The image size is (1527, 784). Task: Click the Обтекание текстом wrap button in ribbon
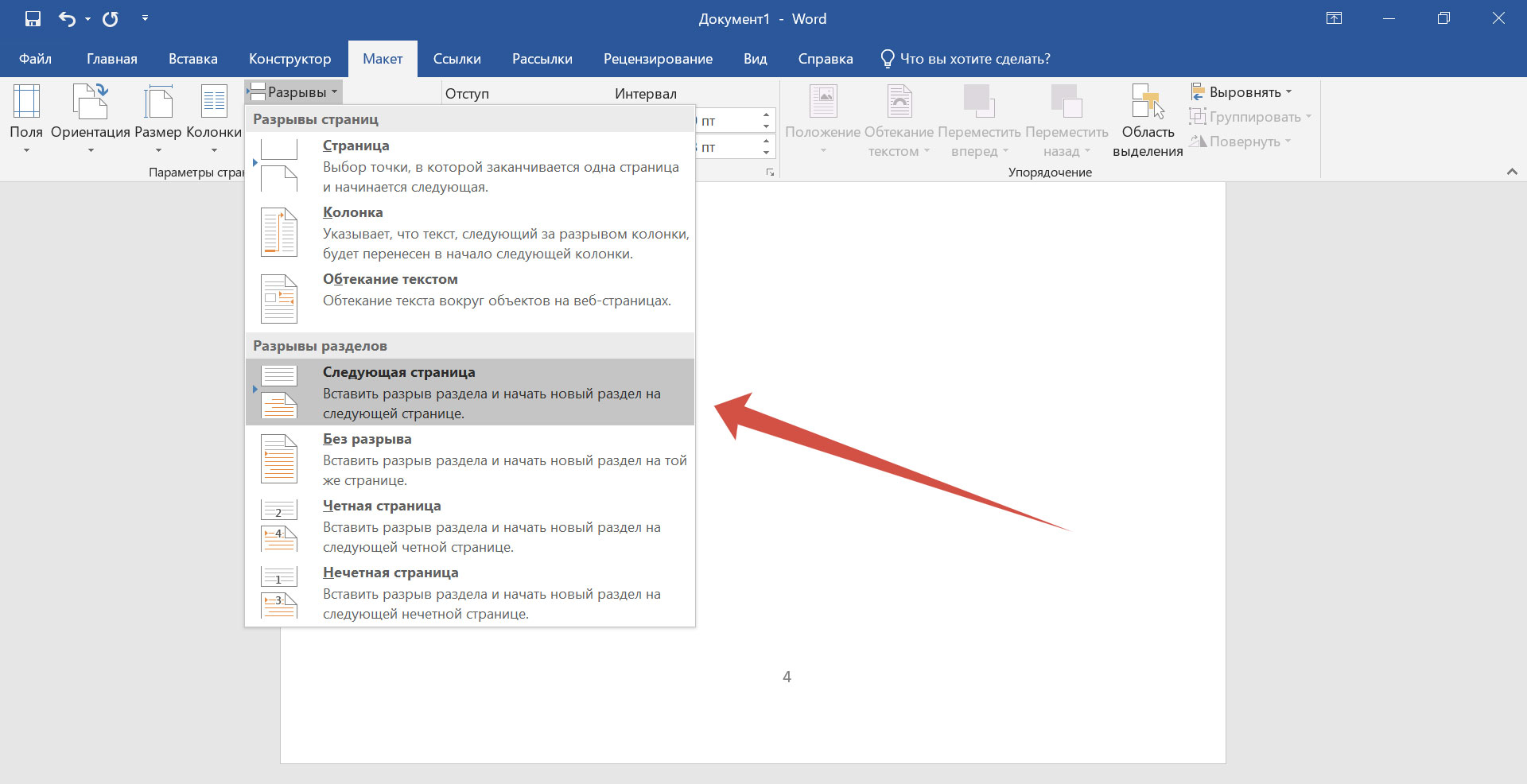[899, 119]
